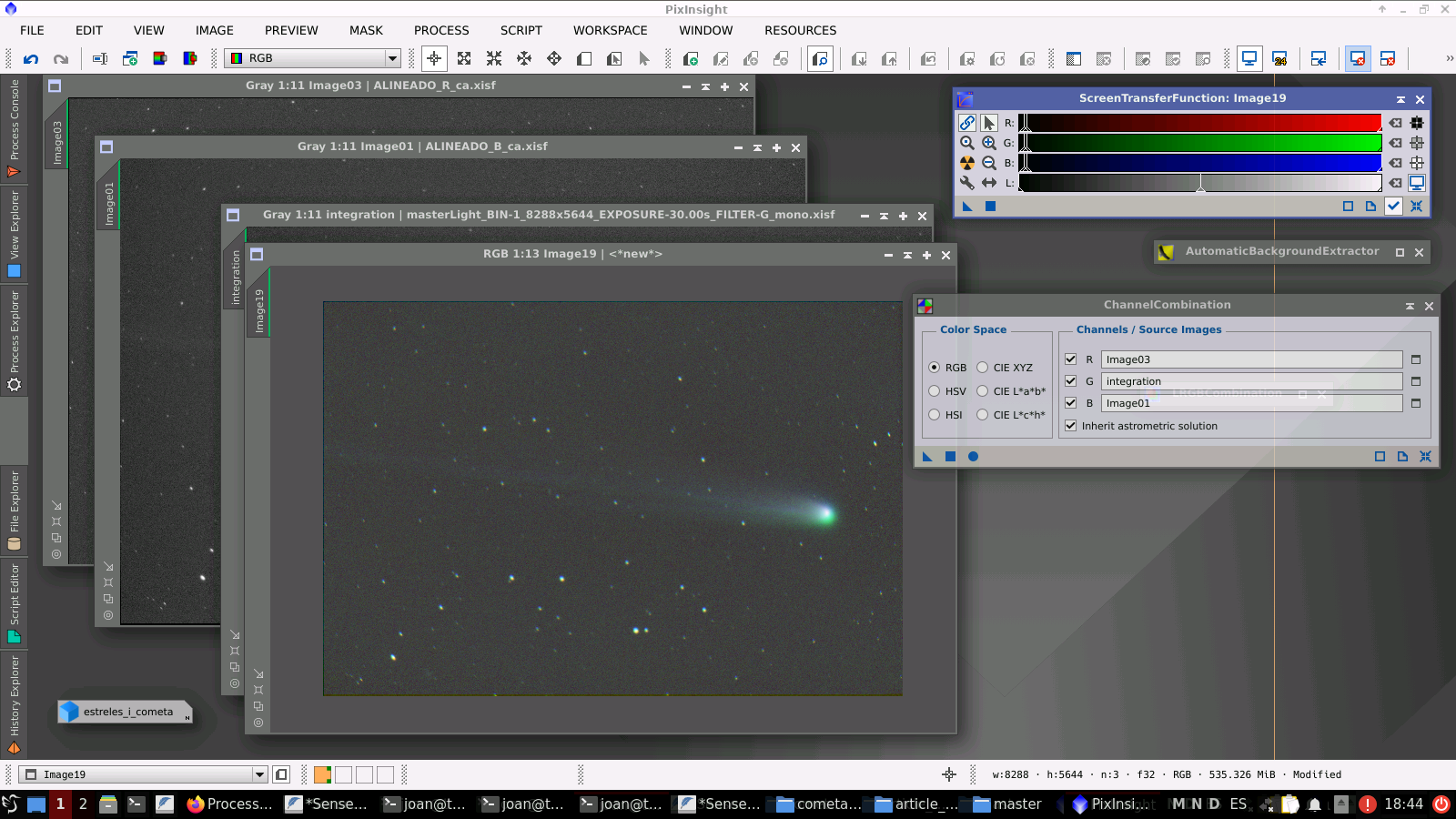Screen dimensions: 1456x819
Task: Reset the STF red channel
Action: coord(1395,123)
